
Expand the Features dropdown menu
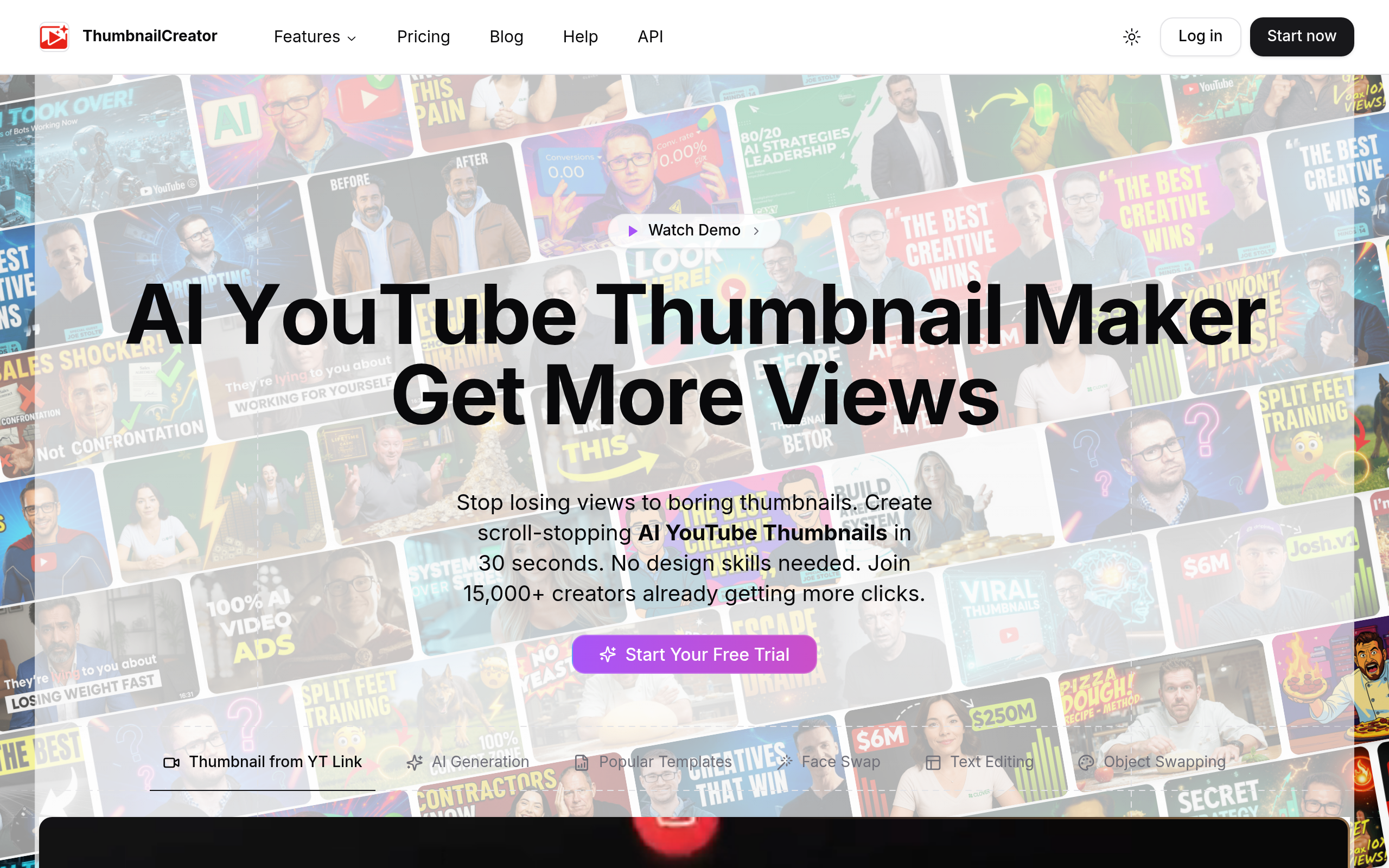click(x=315, y=37)
